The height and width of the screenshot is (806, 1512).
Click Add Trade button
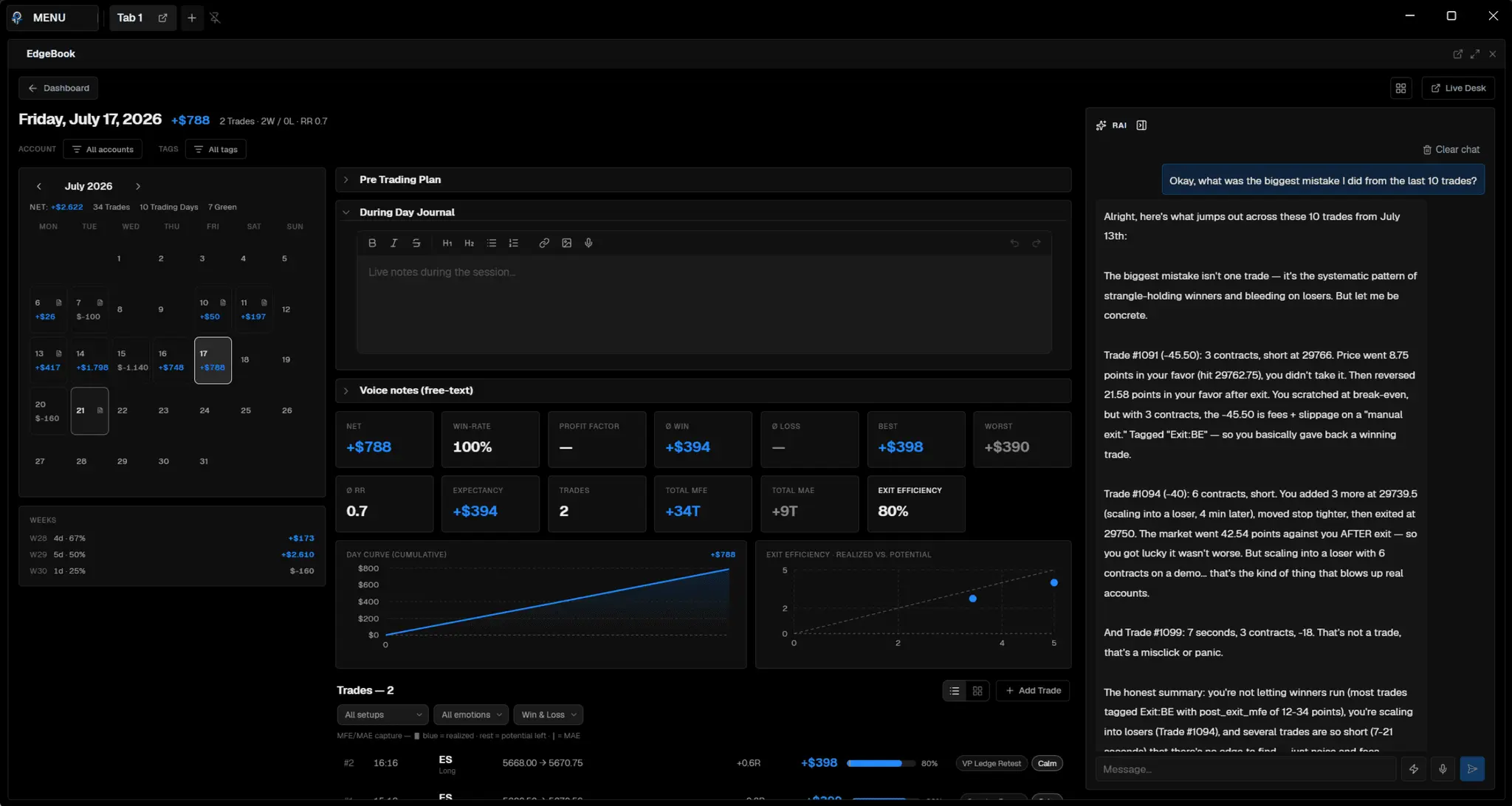[1033, 691]
